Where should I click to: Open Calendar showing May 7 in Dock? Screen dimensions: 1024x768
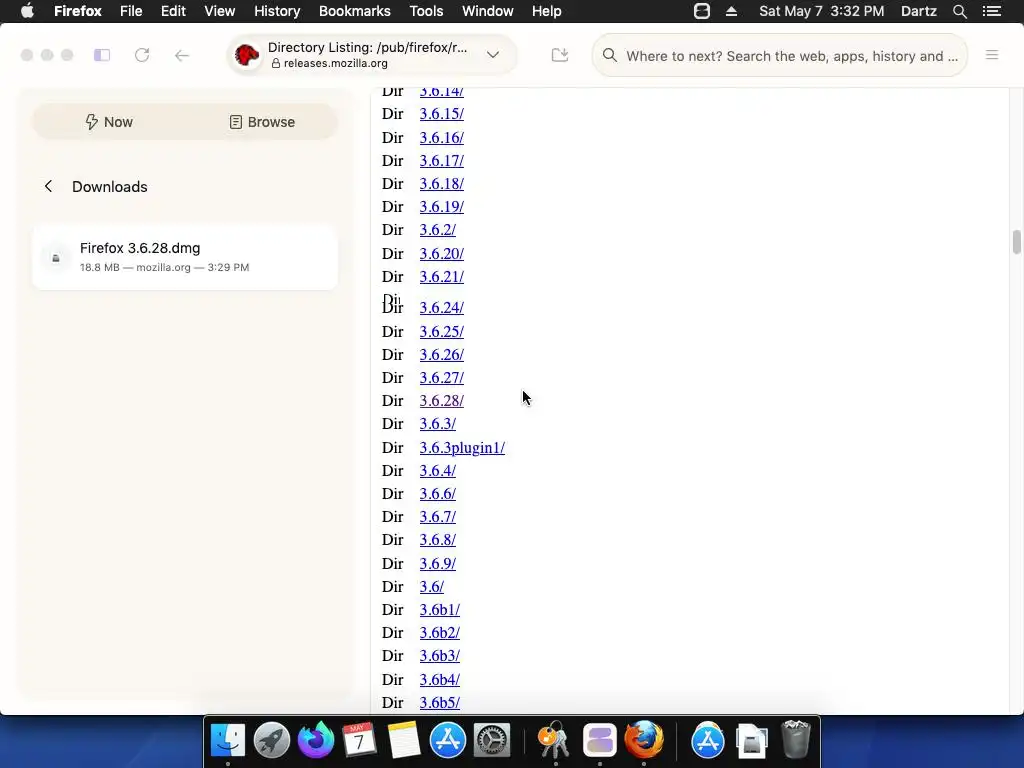pos(359,741)
